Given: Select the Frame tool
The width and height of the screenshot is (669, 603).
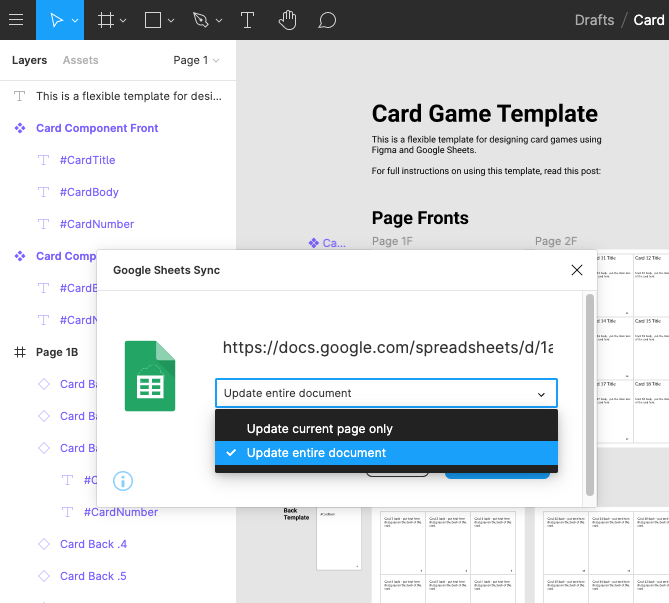Looking at the screenshot, I should pyautogui.click(x=106, y=20).
